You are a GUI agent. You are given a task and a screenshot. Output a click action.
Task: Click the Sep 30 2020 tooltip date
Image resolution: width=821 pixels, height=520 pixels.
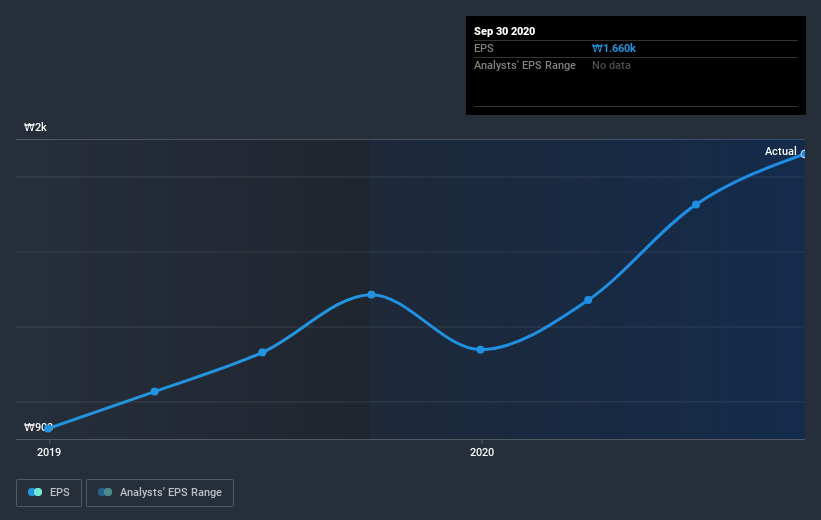(505, 31)
